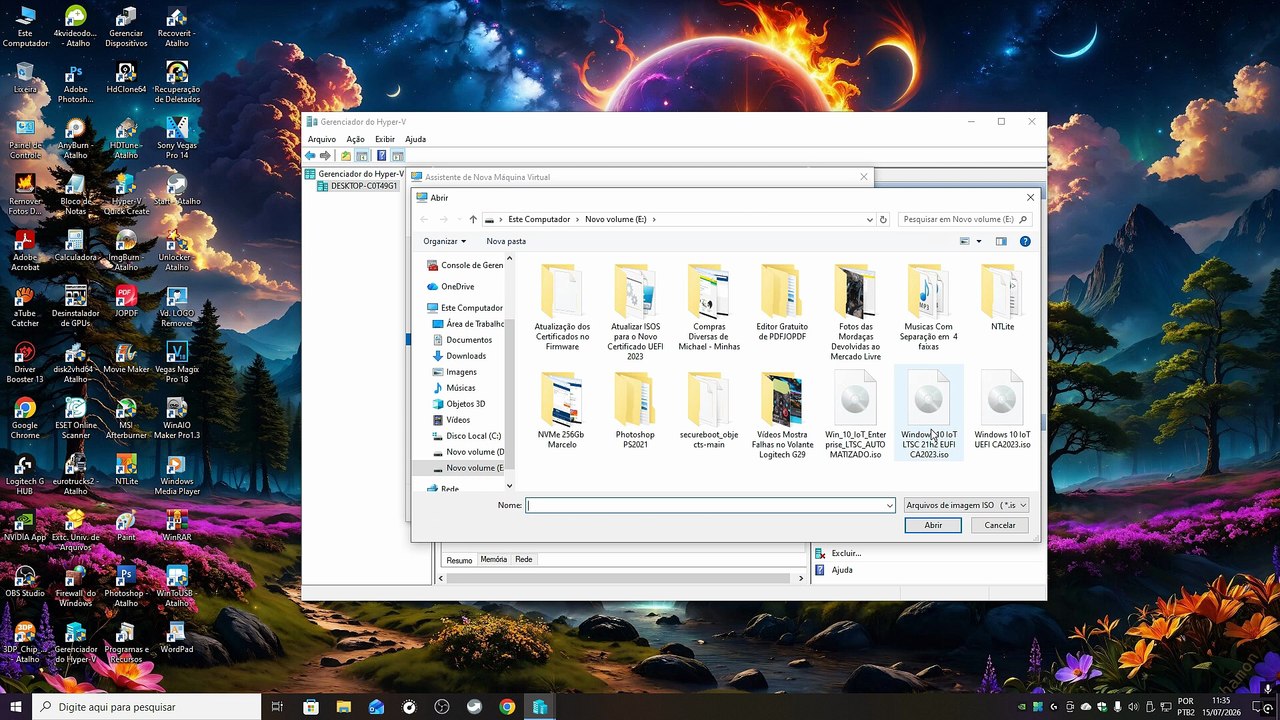Open the WinRAR desktop shortcut
The image size is (1280, 720).
pyautogui.click(x=177, y=524)
